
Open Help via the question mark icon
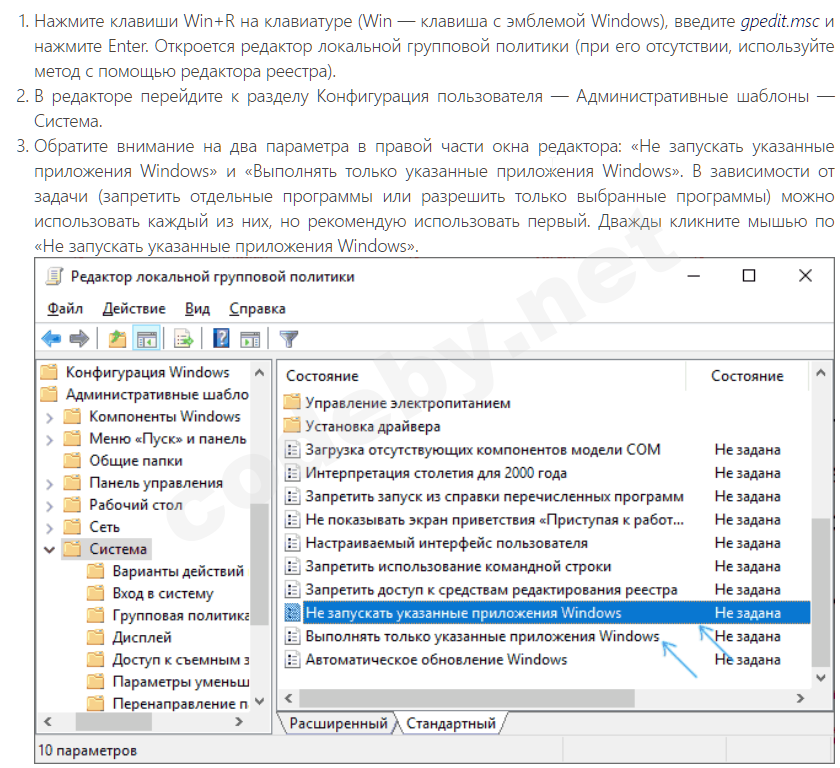tap(221, 339)
